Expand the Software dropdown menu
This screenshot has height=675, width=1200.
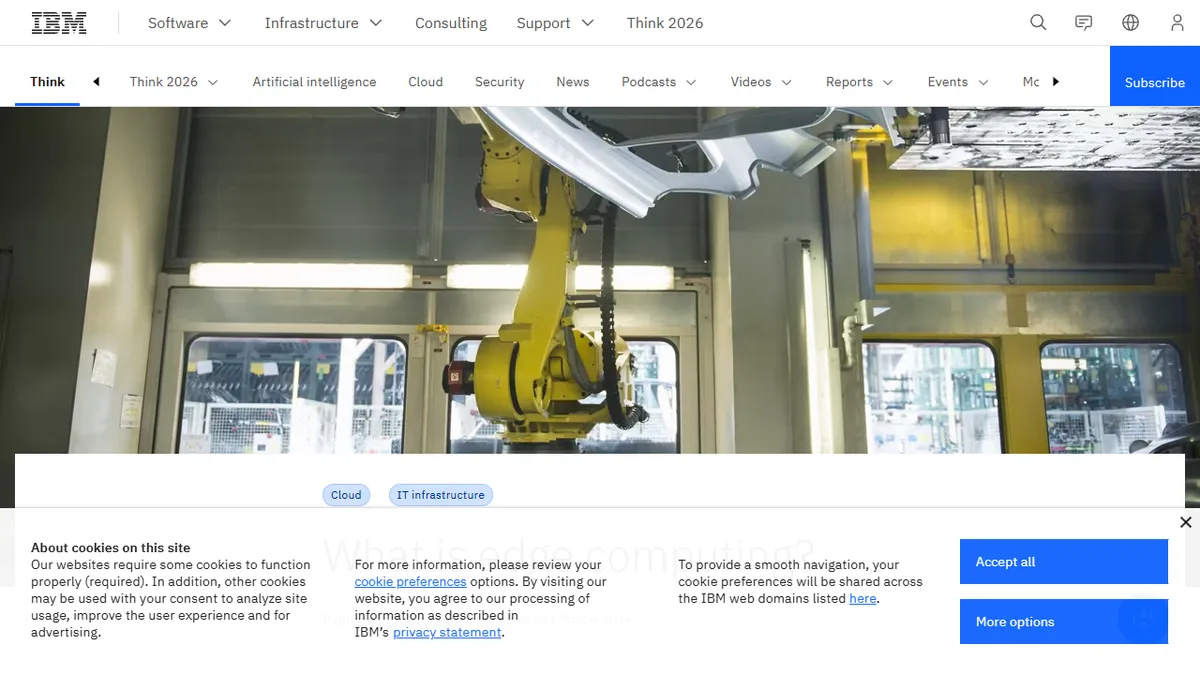click(189, 22)
